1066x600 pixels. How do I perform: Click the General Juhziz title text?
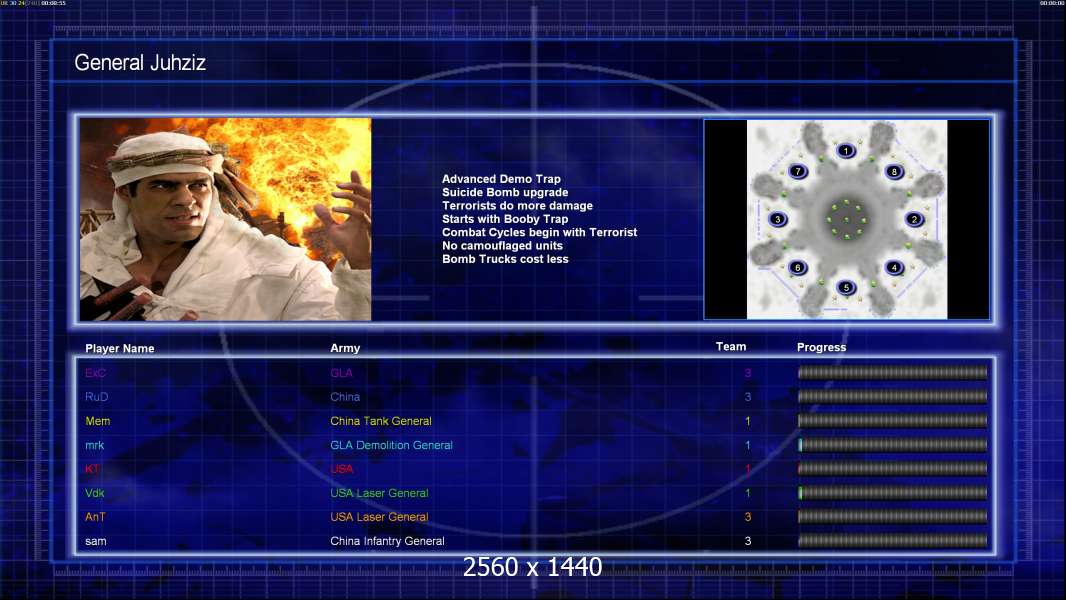(x=140, y=63)
